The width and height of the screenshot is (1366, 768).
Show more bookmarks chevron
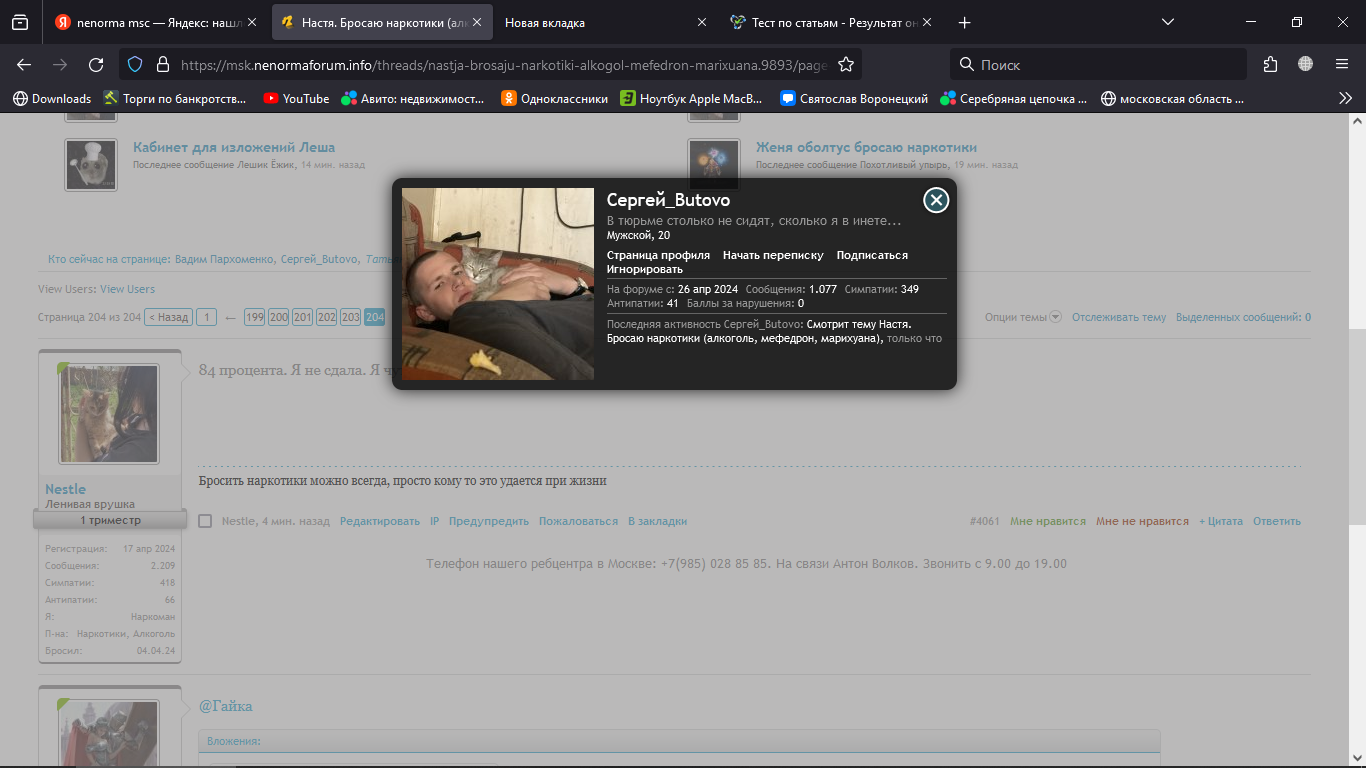[x=1345, y=98]
